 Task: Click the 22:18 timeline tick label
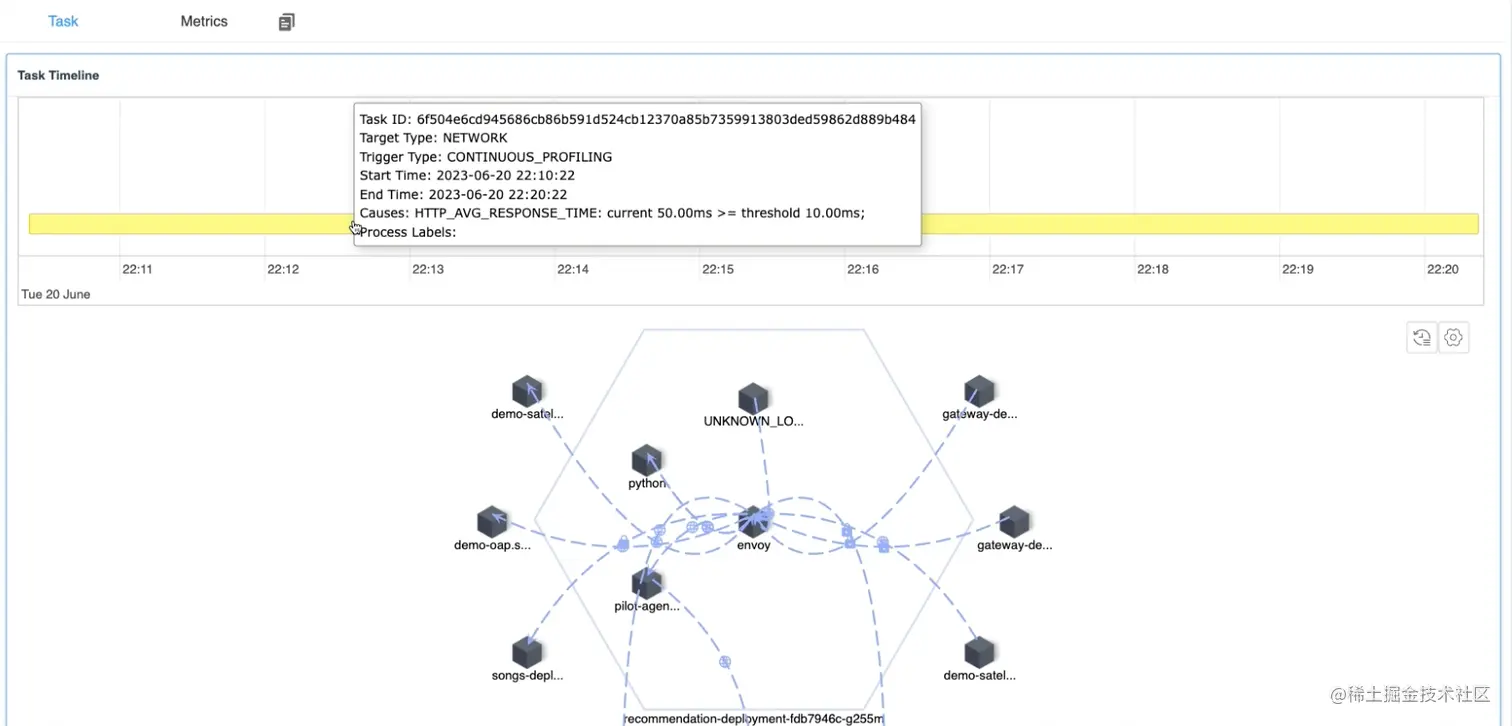pyautogui.click(x=1153, y=269)
